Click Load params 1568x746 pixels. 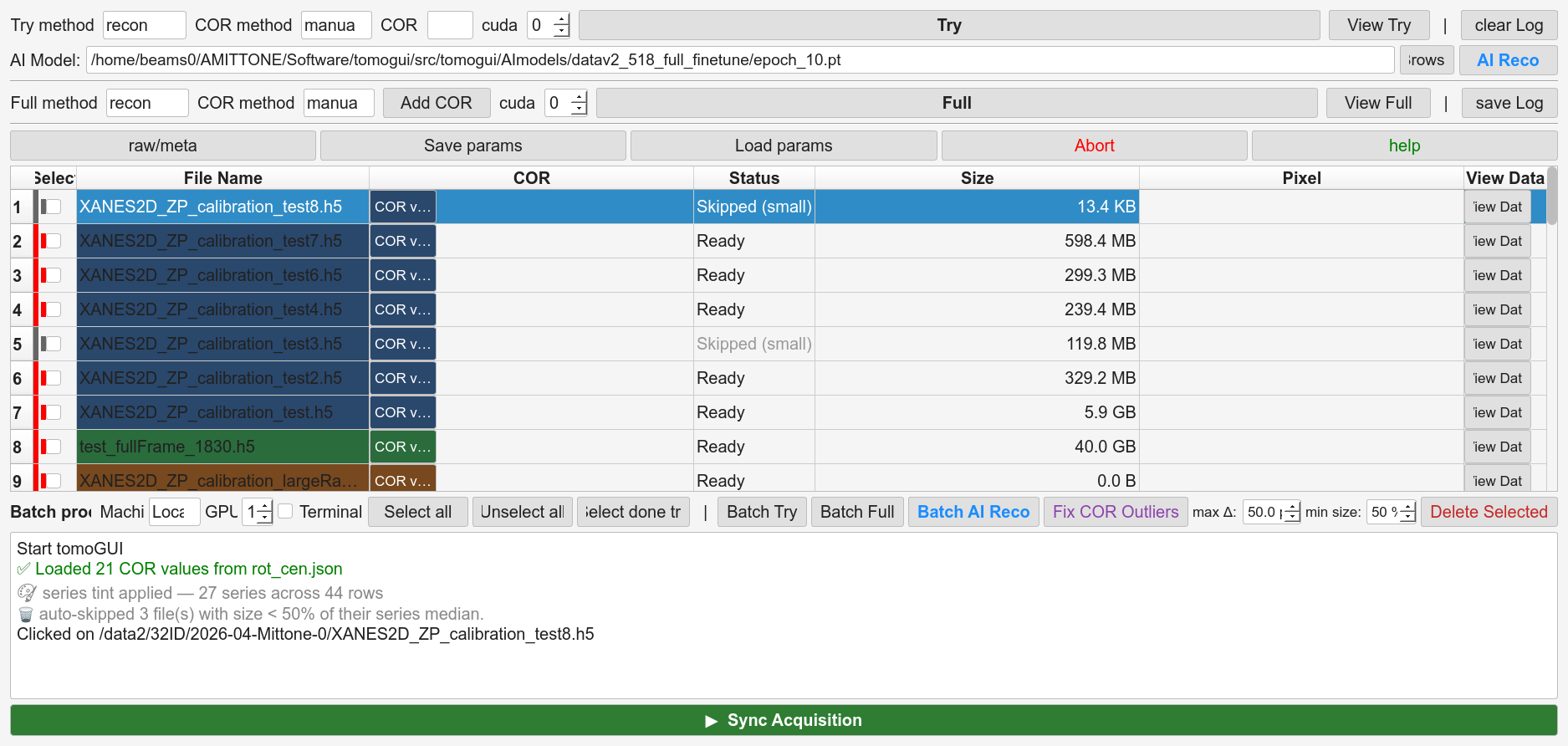[x=784, y=146]
